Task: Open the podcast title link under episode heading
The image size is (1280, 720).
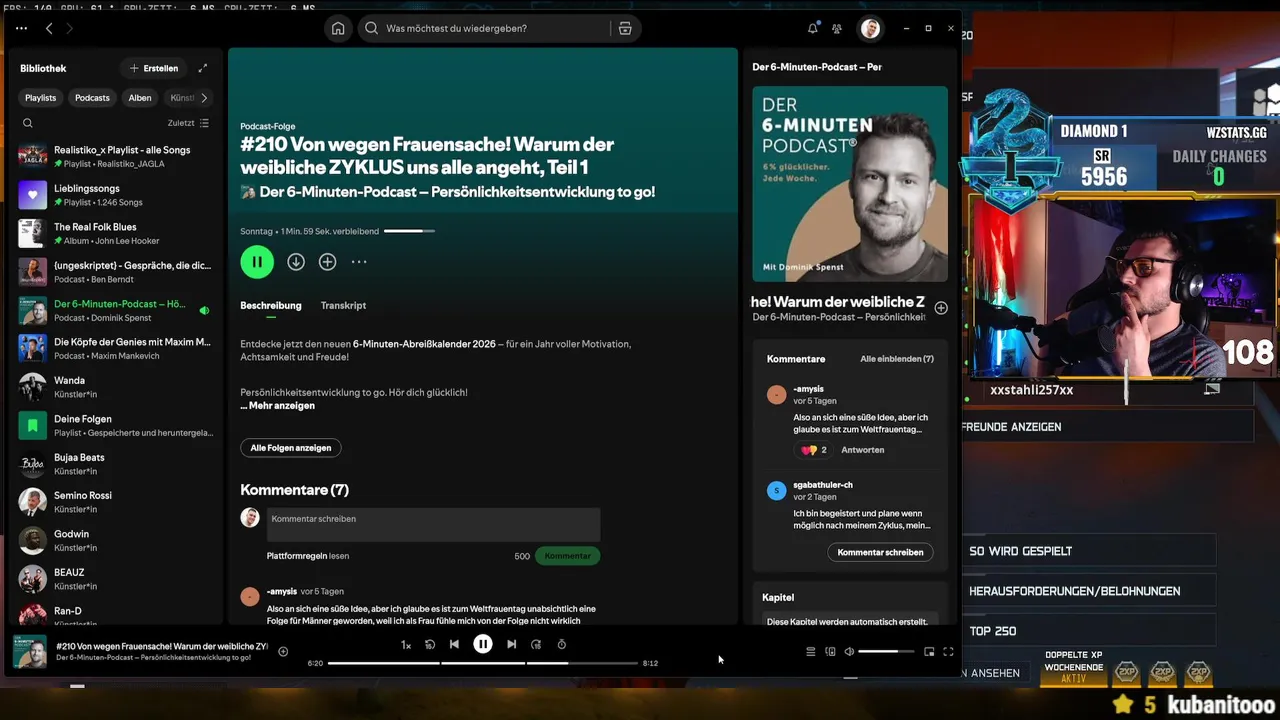Action: (x=457, y=192)
